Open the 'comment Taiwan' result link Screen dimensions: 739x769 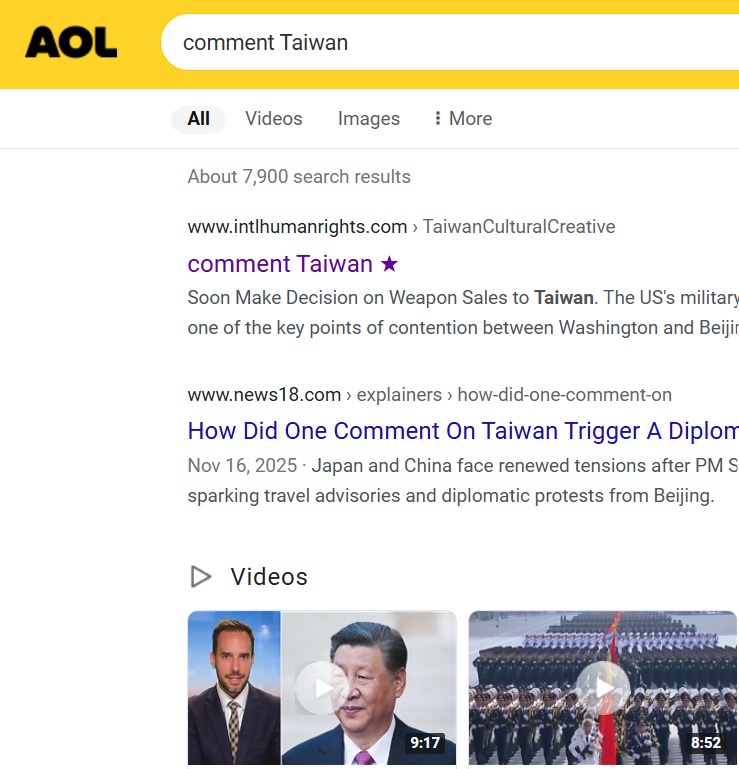coord(280,264)
